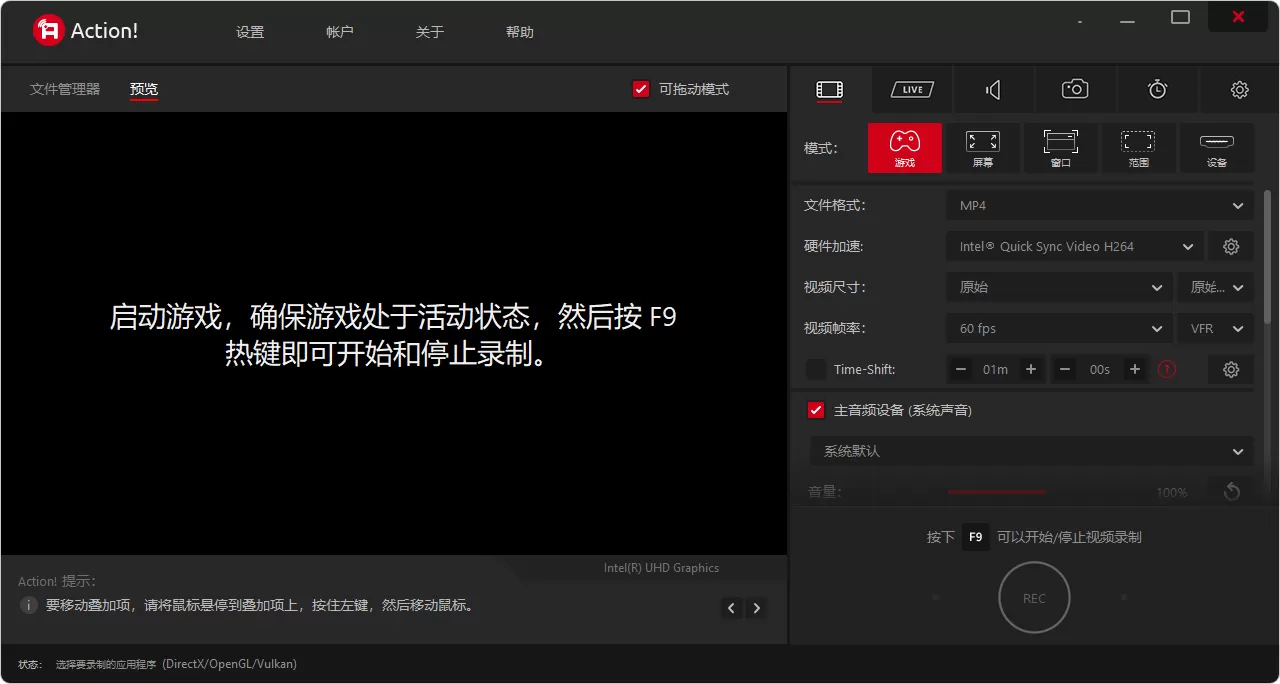Enable the Time-Shift feature
This screenshot has height=684, width=1280.
(816, 369)
